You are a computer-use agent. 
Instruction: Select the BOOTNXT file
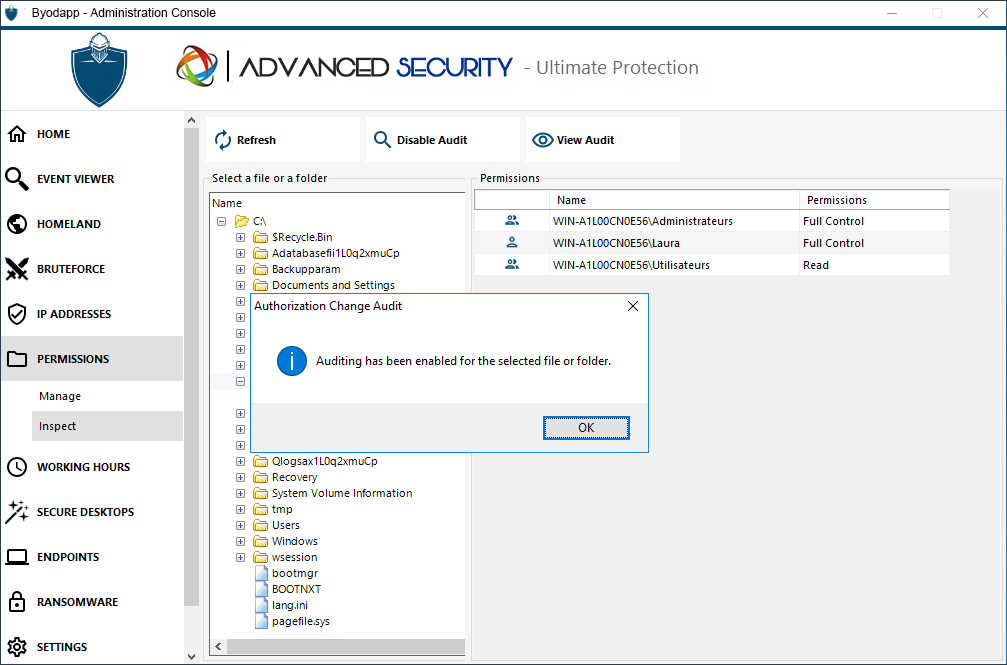coord(296,589)
